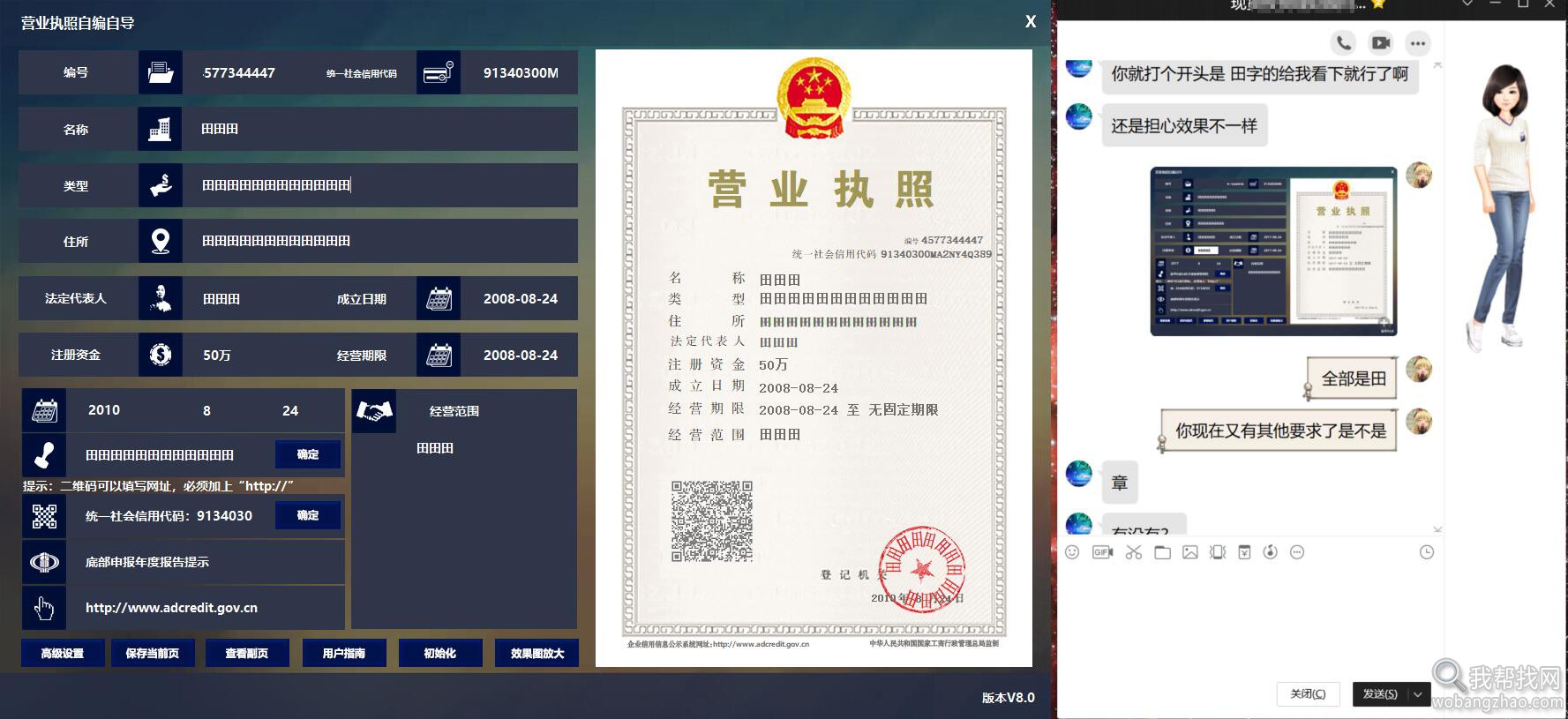Click the message 还是担心效果不一样
Viewport: 1568px width, 719px height.
pos(1184,126)
